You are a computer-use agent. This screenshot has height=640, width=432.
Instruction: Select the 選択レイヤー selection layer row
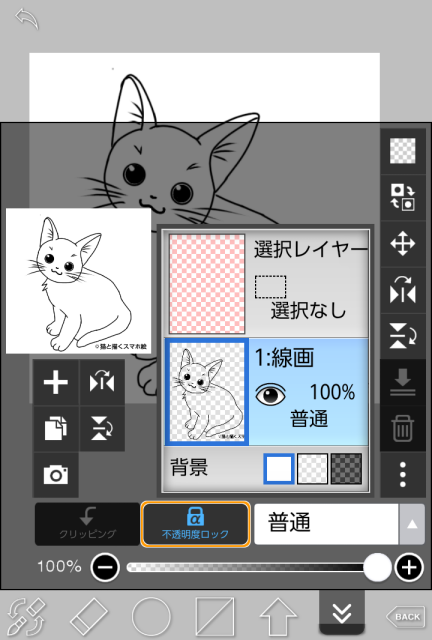tap(267, 284)
